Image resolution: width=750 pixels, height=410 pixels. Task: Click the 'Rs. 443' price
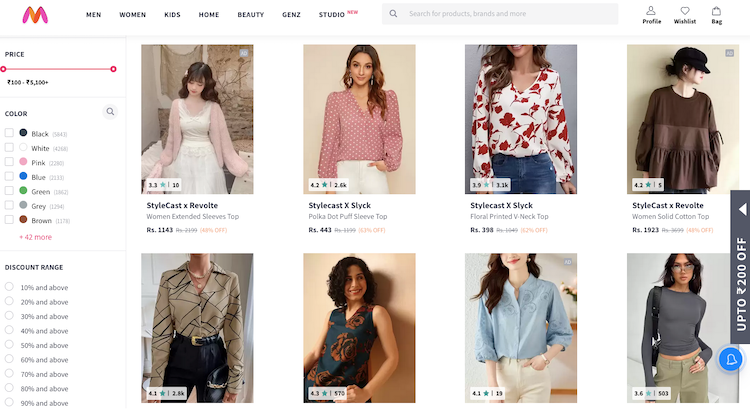[x=320, y=230]
